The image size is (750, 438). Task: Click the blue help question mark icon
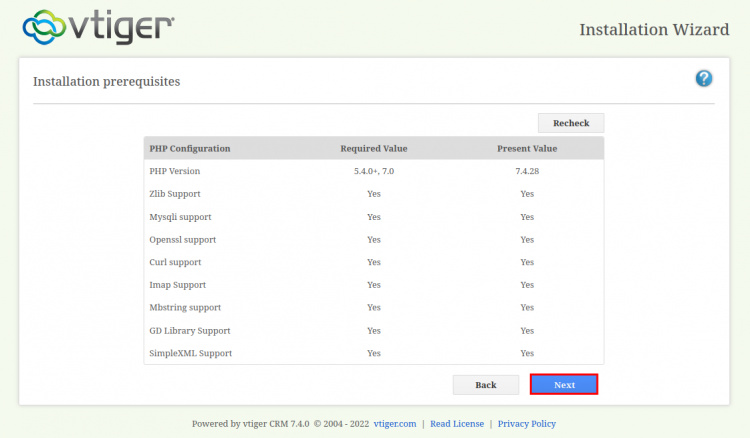pos(704,79)
